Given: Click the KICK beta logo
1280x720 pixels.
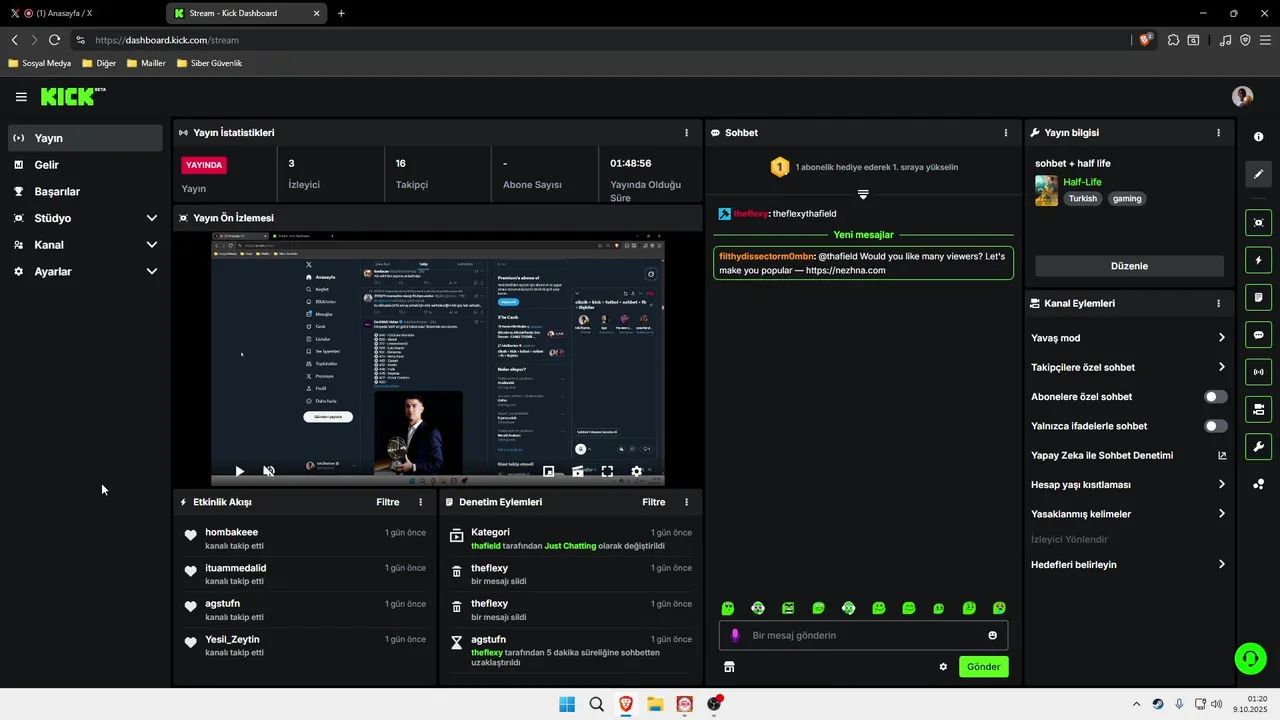Looking at the screenshot, I should pyautogui.click(x=73, y=97).
